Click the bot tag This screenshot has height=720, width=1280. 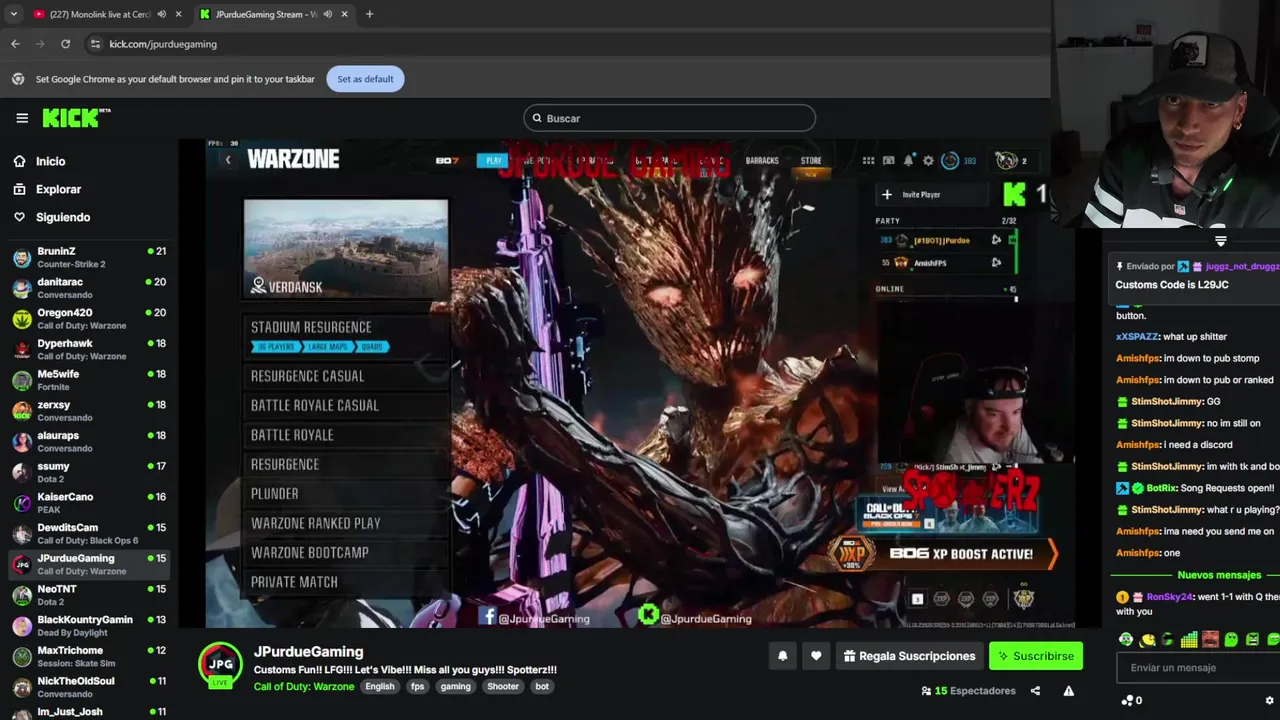click(x=542, y=687)
